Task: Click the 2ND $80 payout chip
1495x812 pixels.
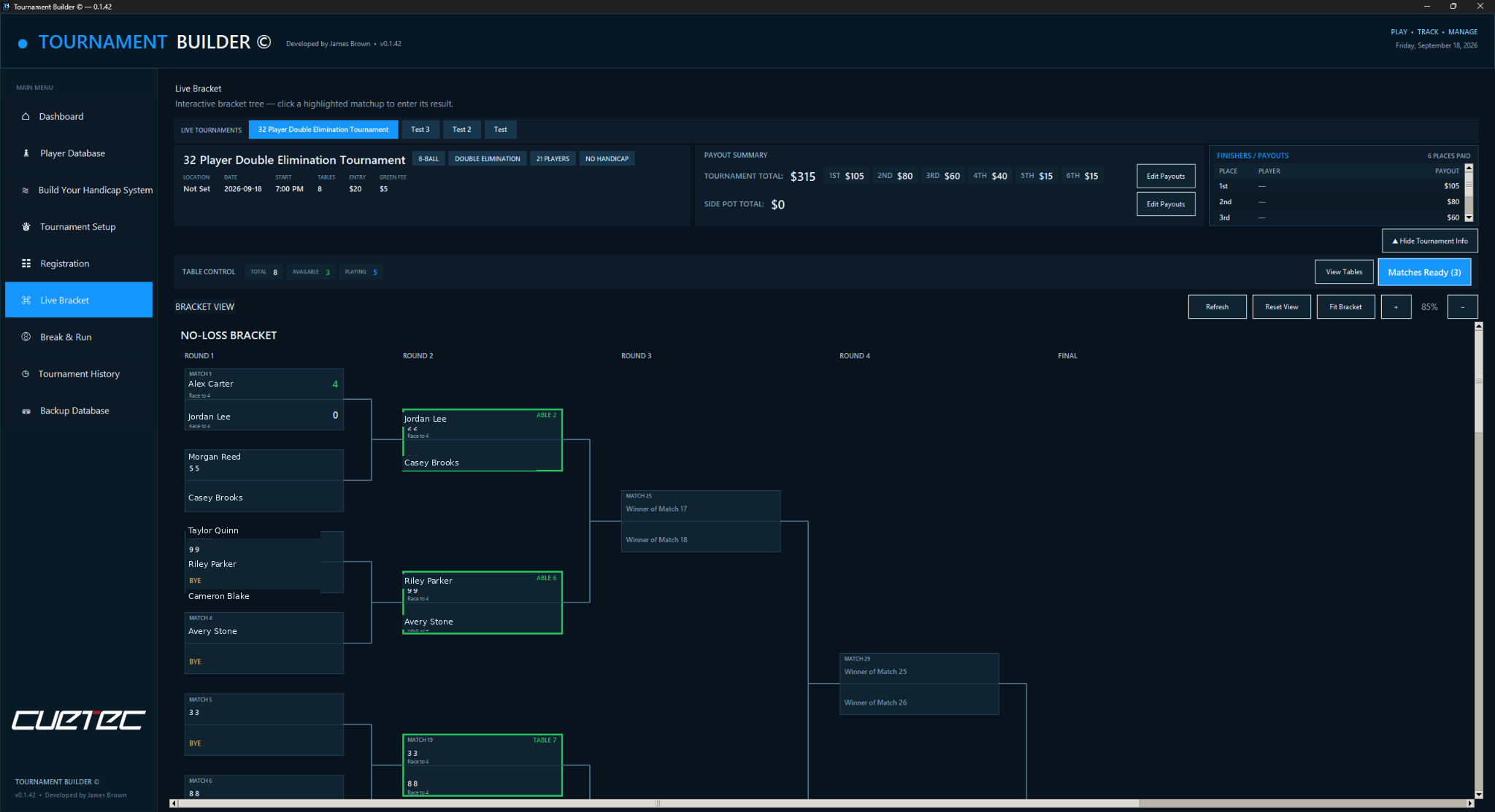Action: click(895, 176)
